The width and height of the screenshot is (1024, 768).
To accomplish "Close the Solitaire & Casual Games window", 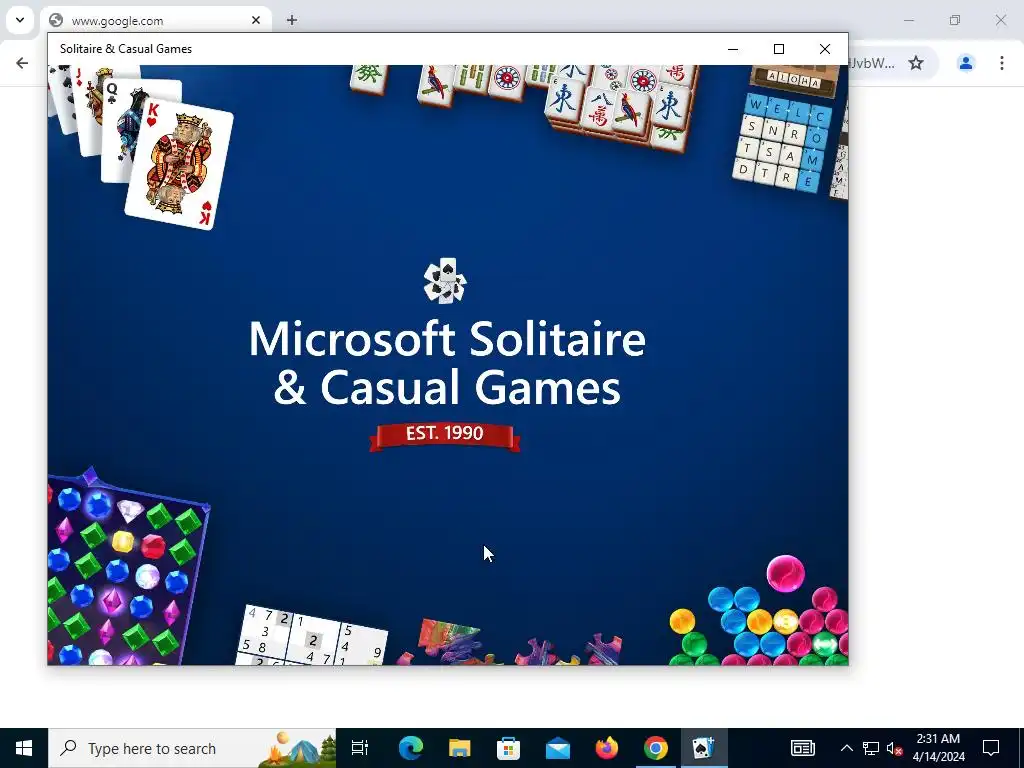I will click(825, 49).
